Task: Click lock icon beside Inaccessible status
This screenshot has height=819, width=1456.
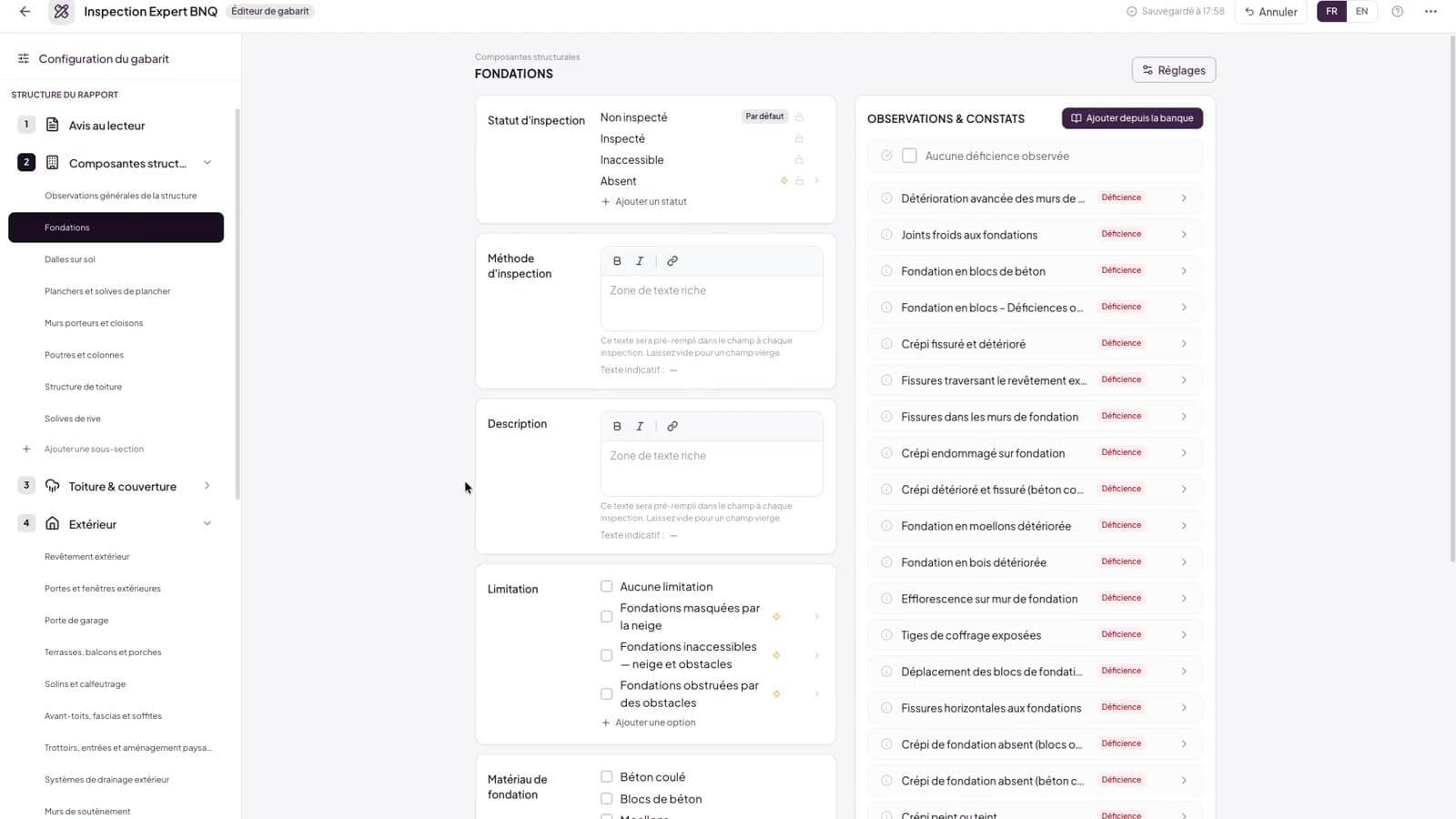Action: [799, 160]
